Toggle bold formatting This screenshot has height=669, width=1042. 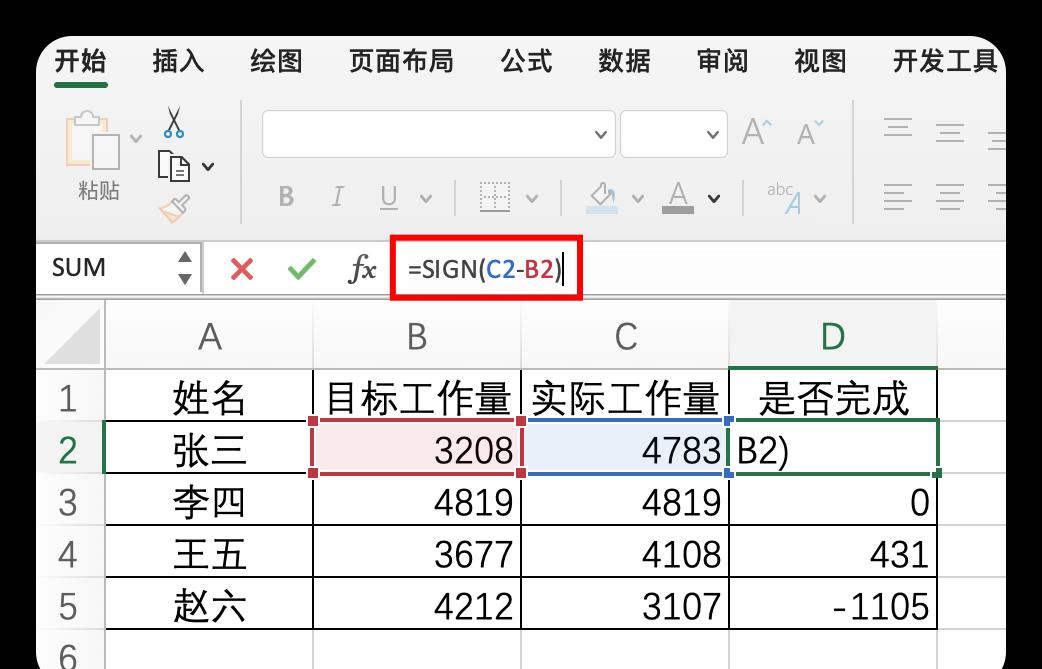286,197
